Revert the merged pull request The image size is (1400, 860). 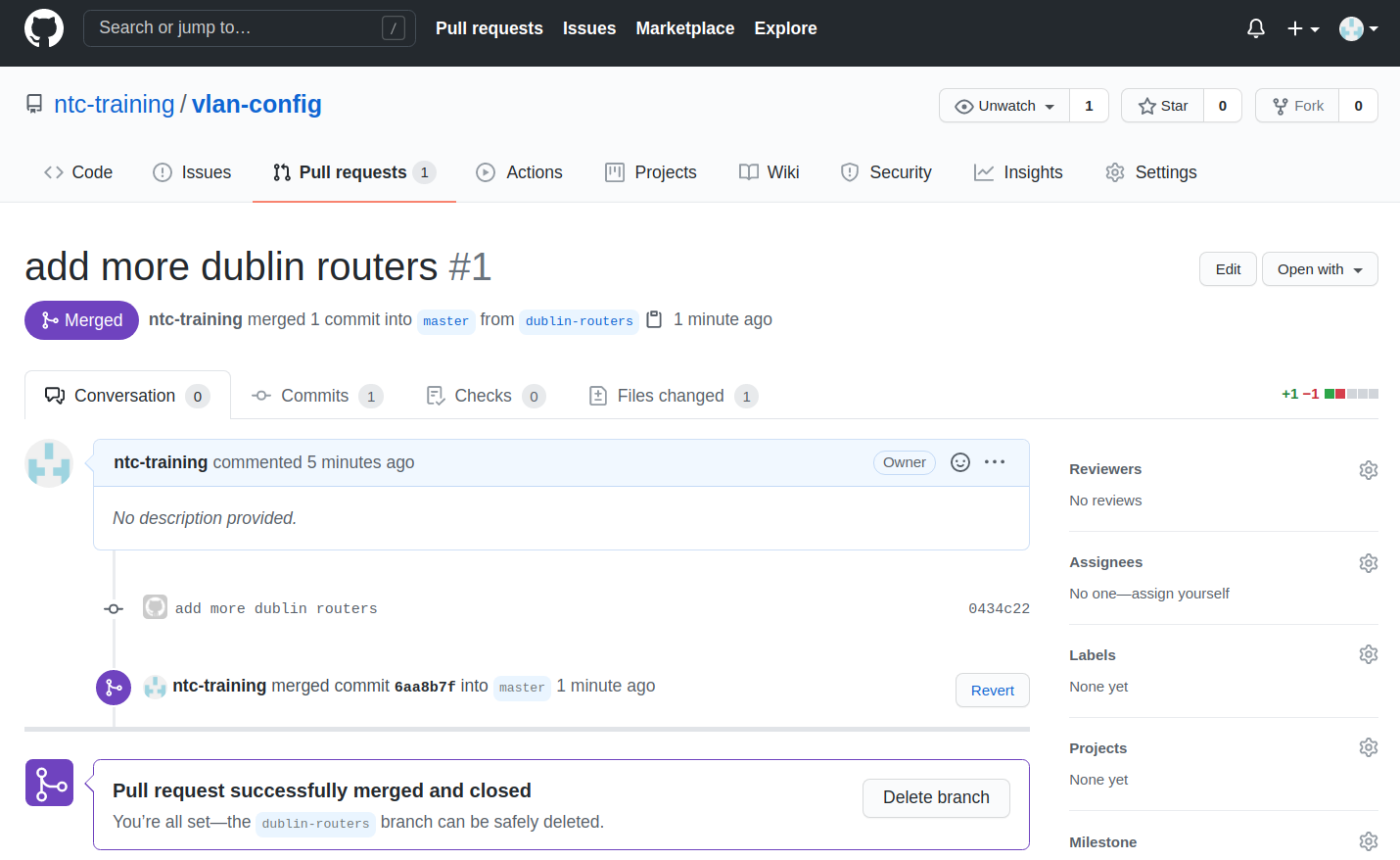992,691
